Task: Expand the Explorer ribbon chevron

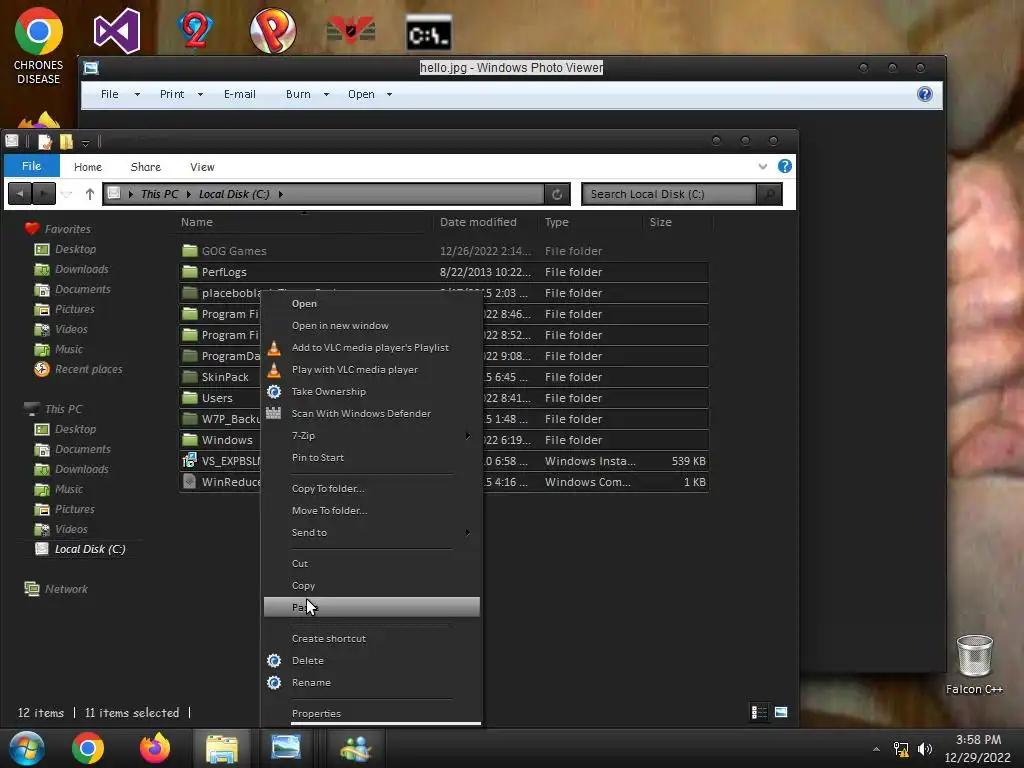Action: pyautogui.click(x=762, y=167)
